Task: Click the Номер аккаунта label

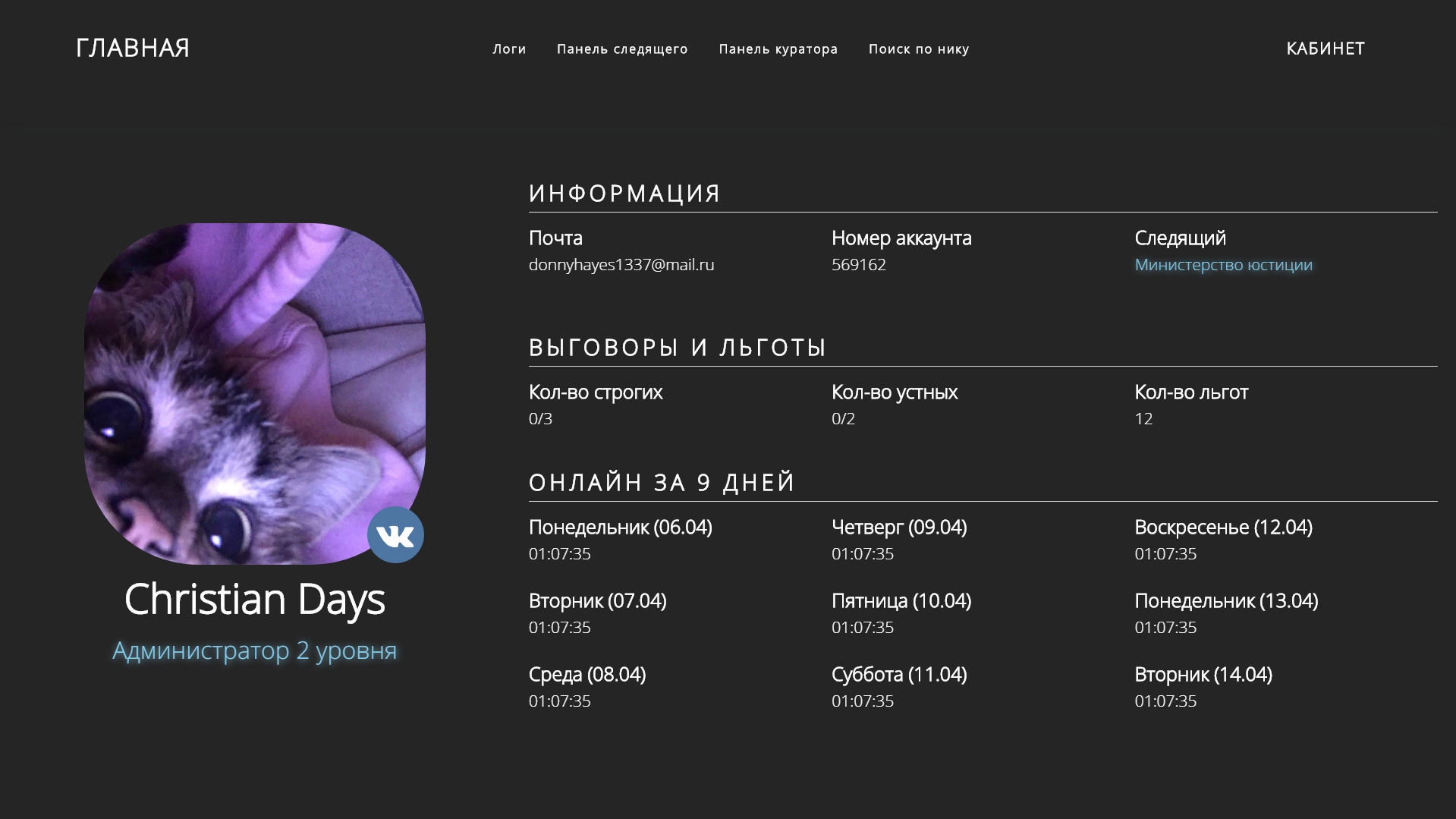Action: 901,238
